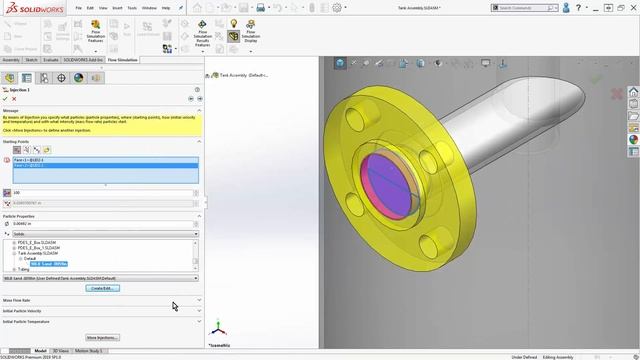640x360 pixels.
Task: Collapse the Particle Properties section
Action: [199, 216]
